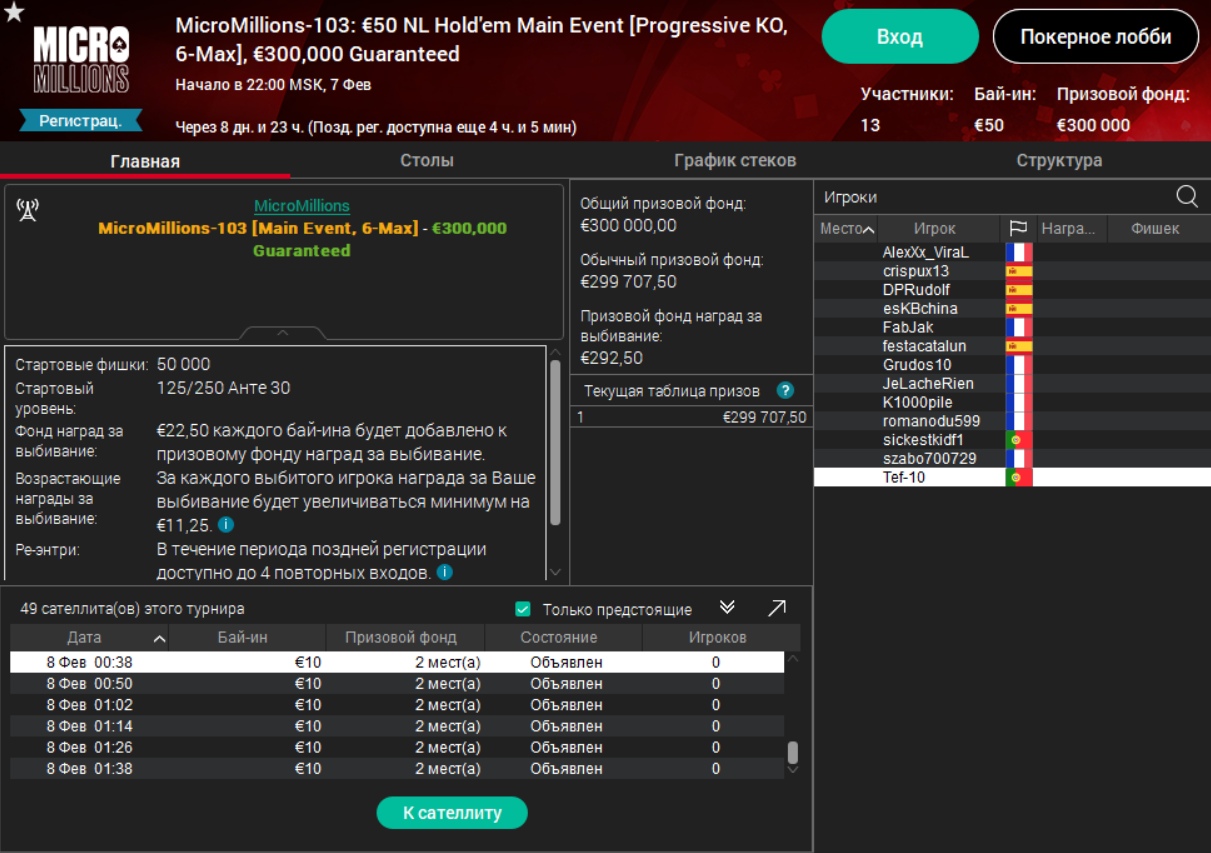Select the satellite at 8 Фев 01:02

coord(397,705)
